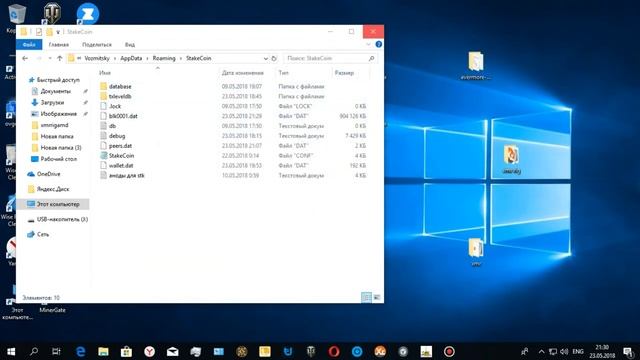Open World of Tanks desktop shortcut
The width and height of the screenshot is (640, 360).
tap(52, 13)
